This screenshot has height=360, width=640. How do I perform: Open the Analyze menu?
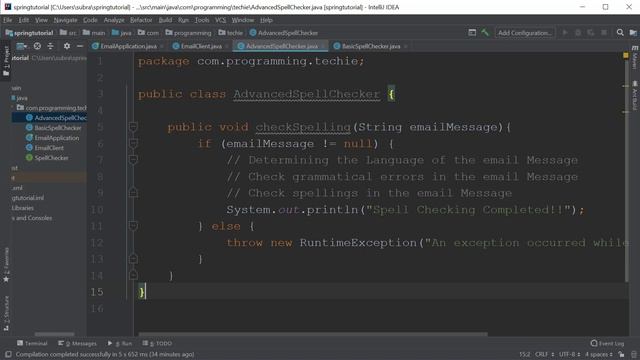114,20
